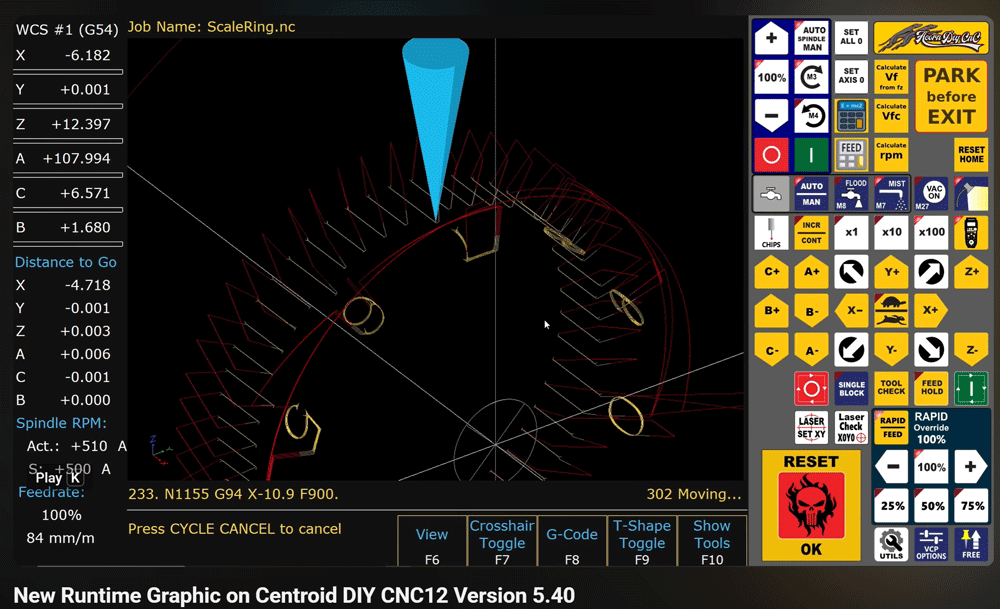
Task: Select the M4 counterclockwise spindle icon
Action: [x=811, y=116]
